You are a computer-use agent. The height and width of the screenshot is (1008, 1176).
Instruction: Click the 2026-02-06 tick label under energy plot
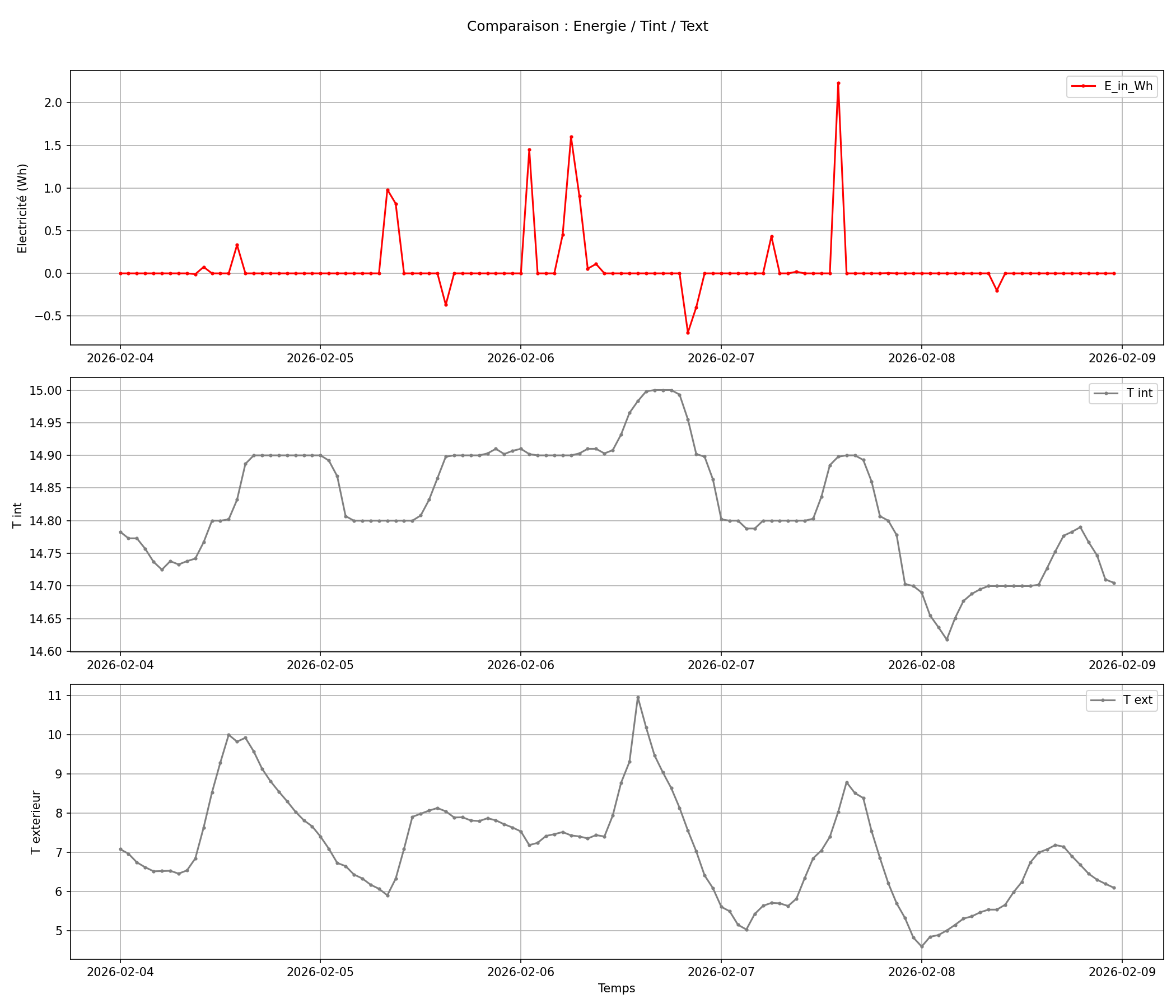(x=520, y=358)
